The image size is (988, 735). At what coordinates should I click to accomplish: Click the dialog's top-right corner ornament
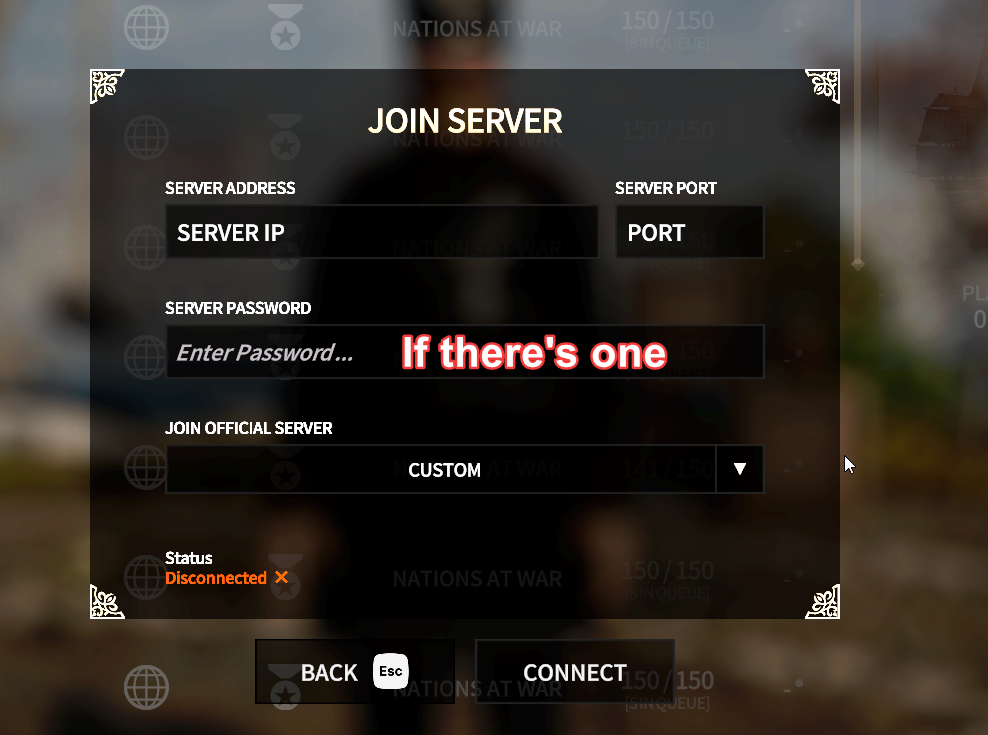coord(822,86)
